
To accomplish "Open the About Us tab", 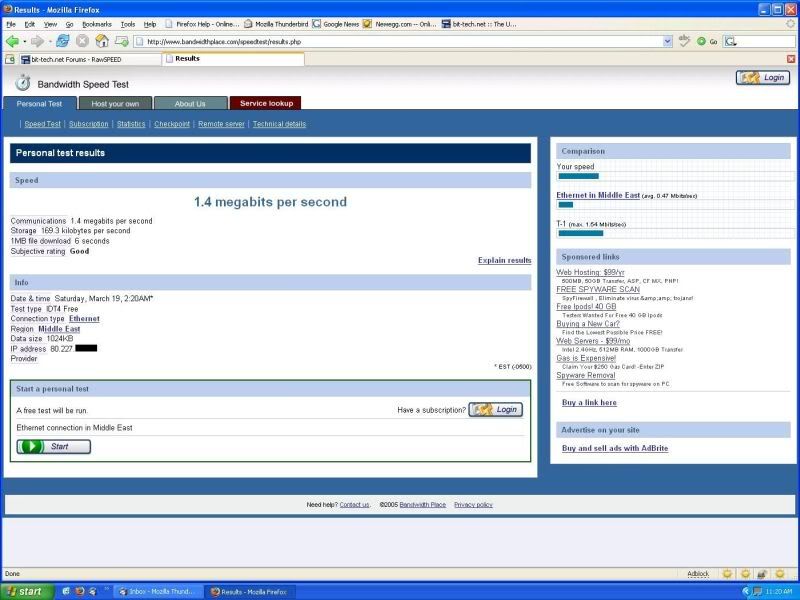I will pyautogui.click(x=190, y=104).
